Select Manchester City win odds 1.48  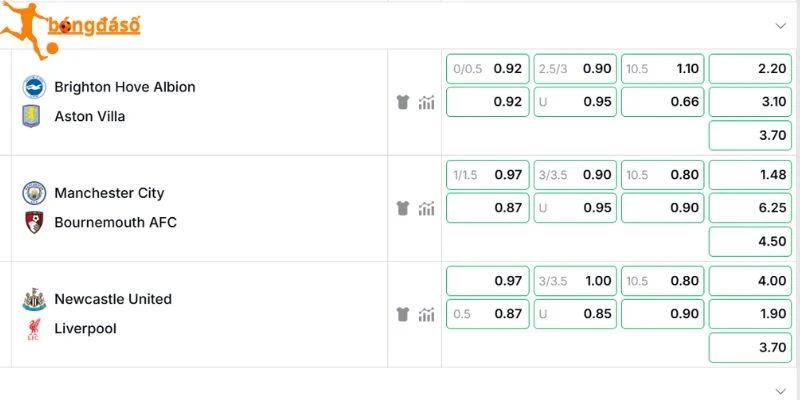click(750, 175)
